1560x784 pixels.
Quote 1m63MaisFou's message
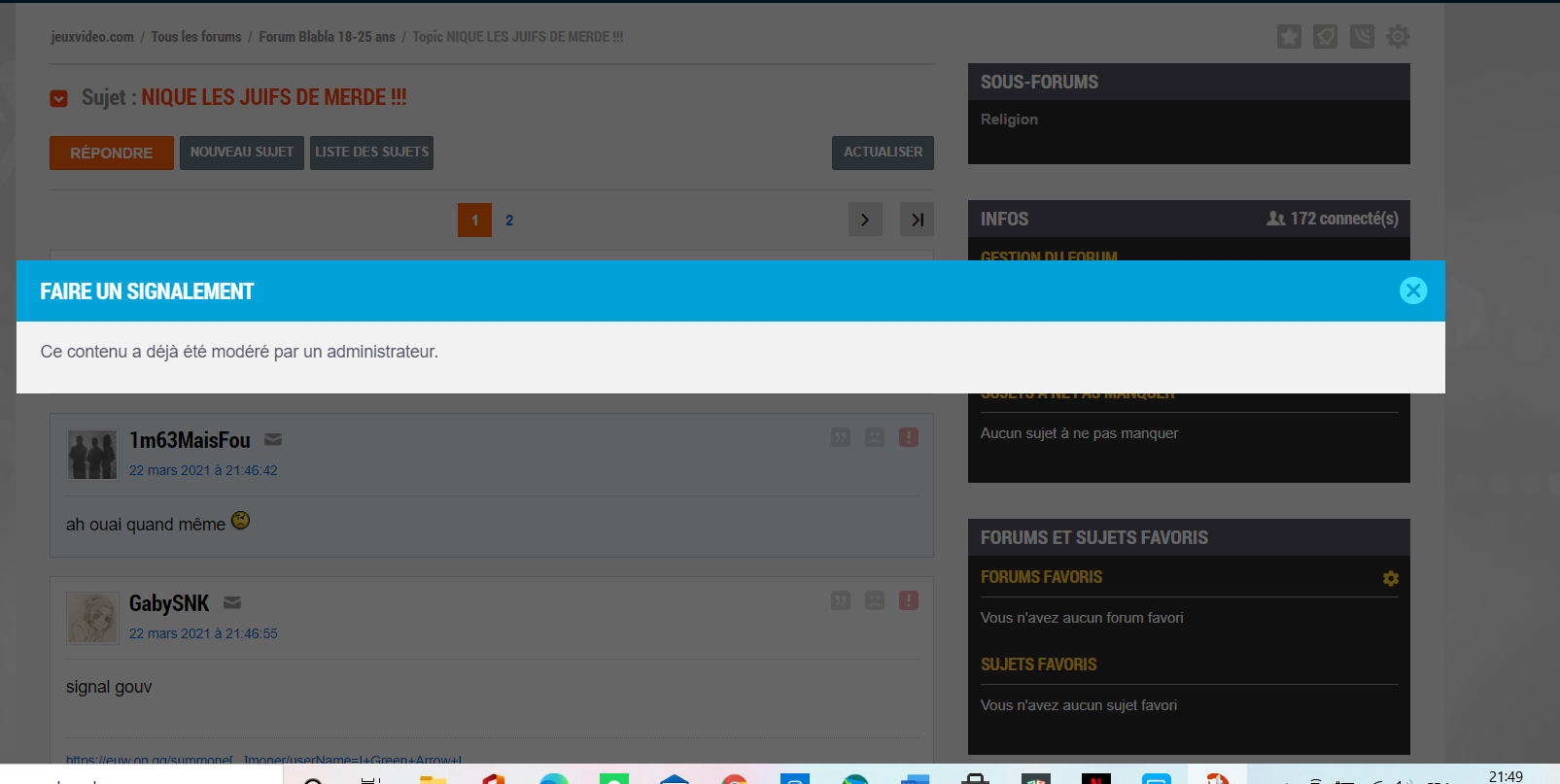(x=841, y=437)
